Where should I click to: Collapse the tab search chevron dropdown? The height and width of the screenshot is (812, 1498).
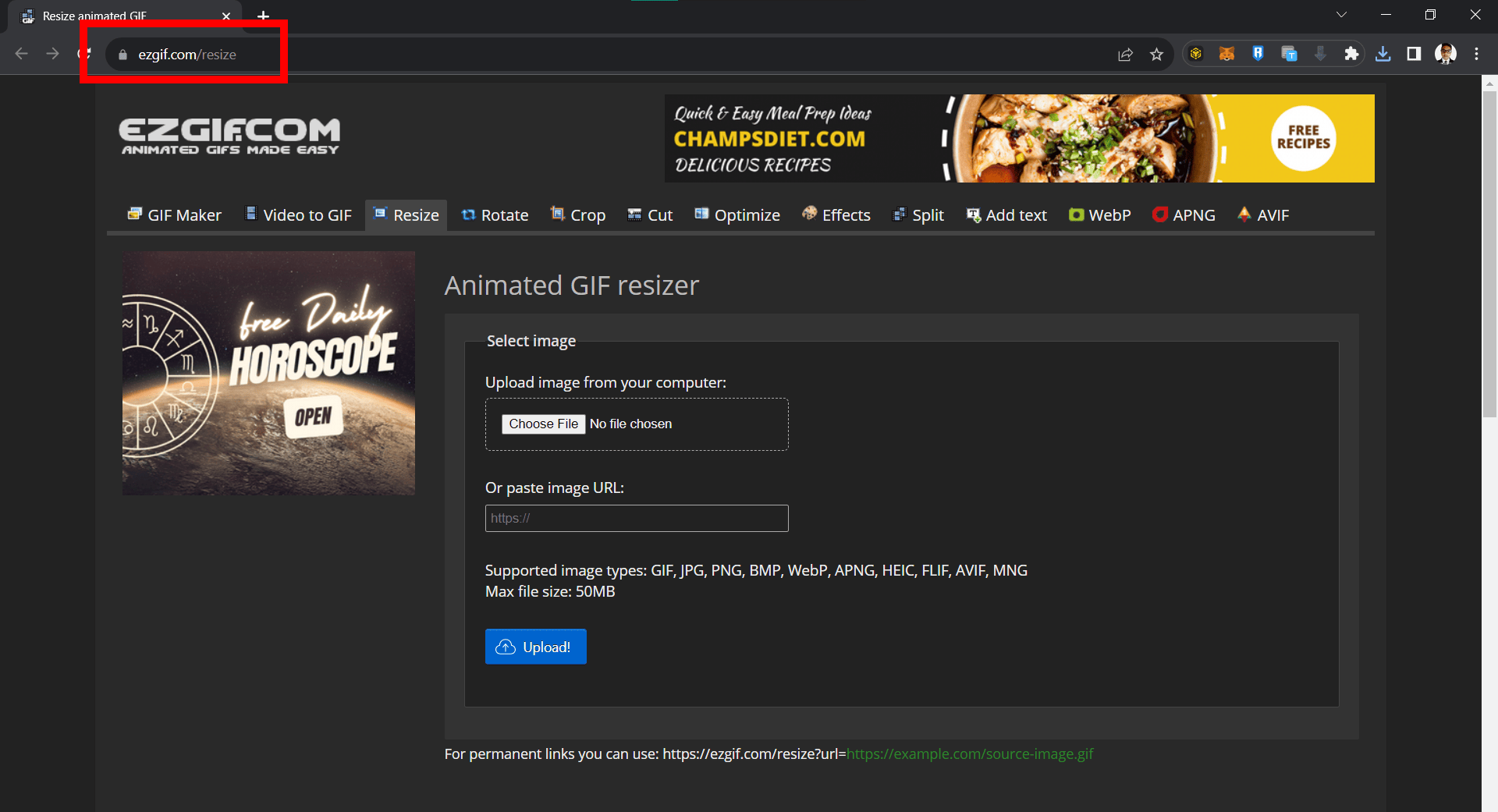1342,14
